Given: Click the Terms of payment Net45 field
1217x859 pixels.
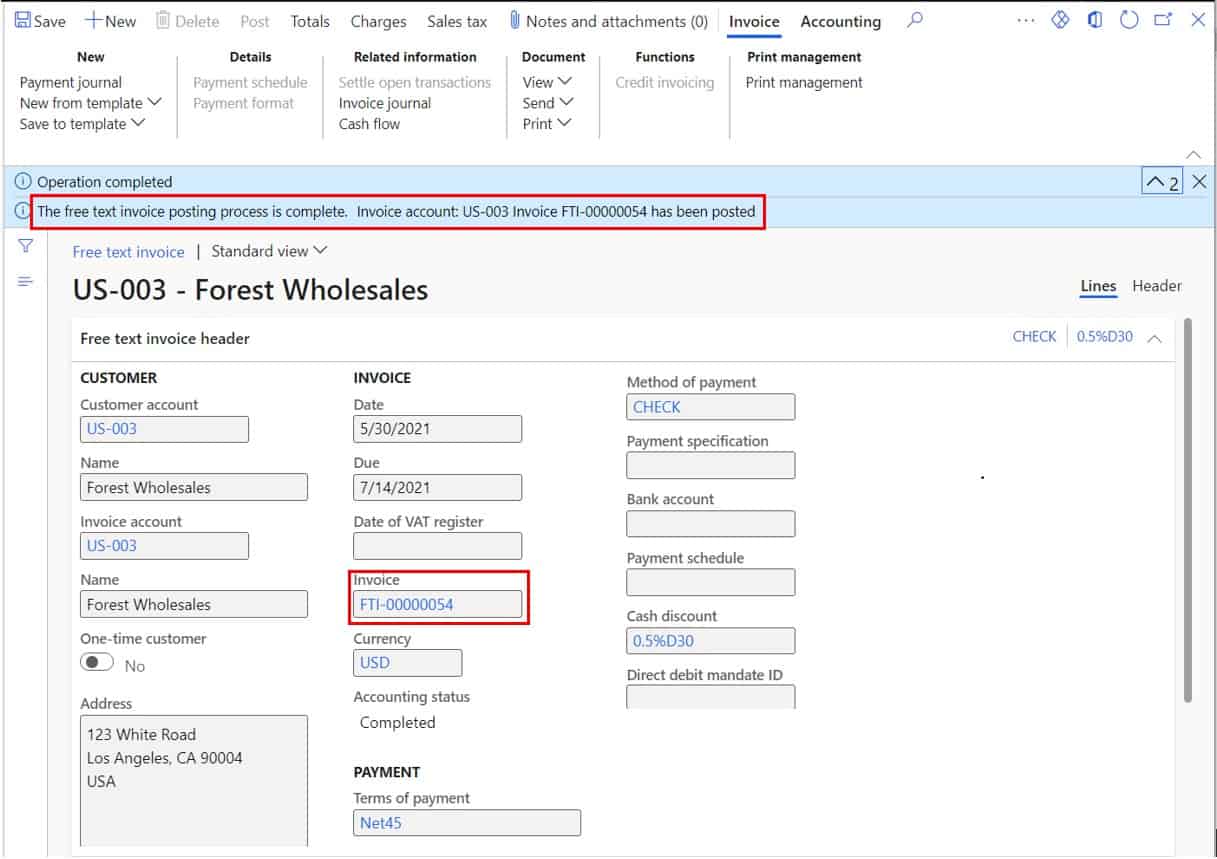Looking at the screenshot, I should (466, 822).
